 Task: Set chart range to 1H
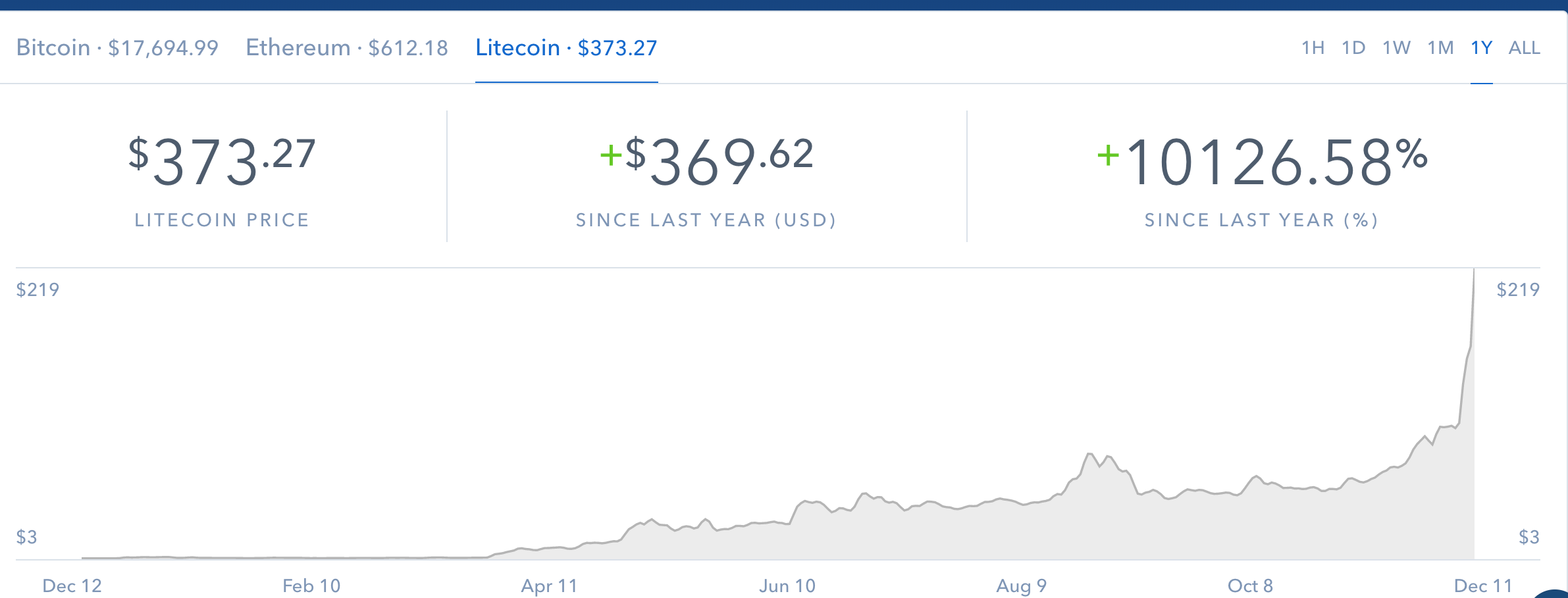point(1313,48)
